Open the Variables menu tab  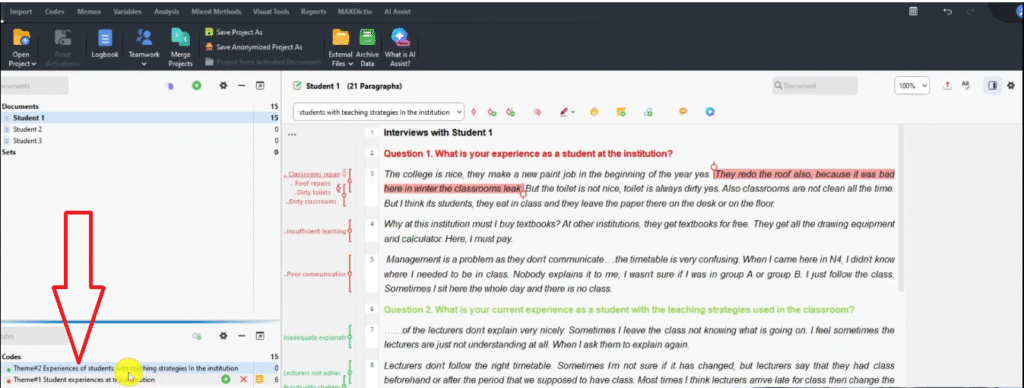(x=127, y=12)
